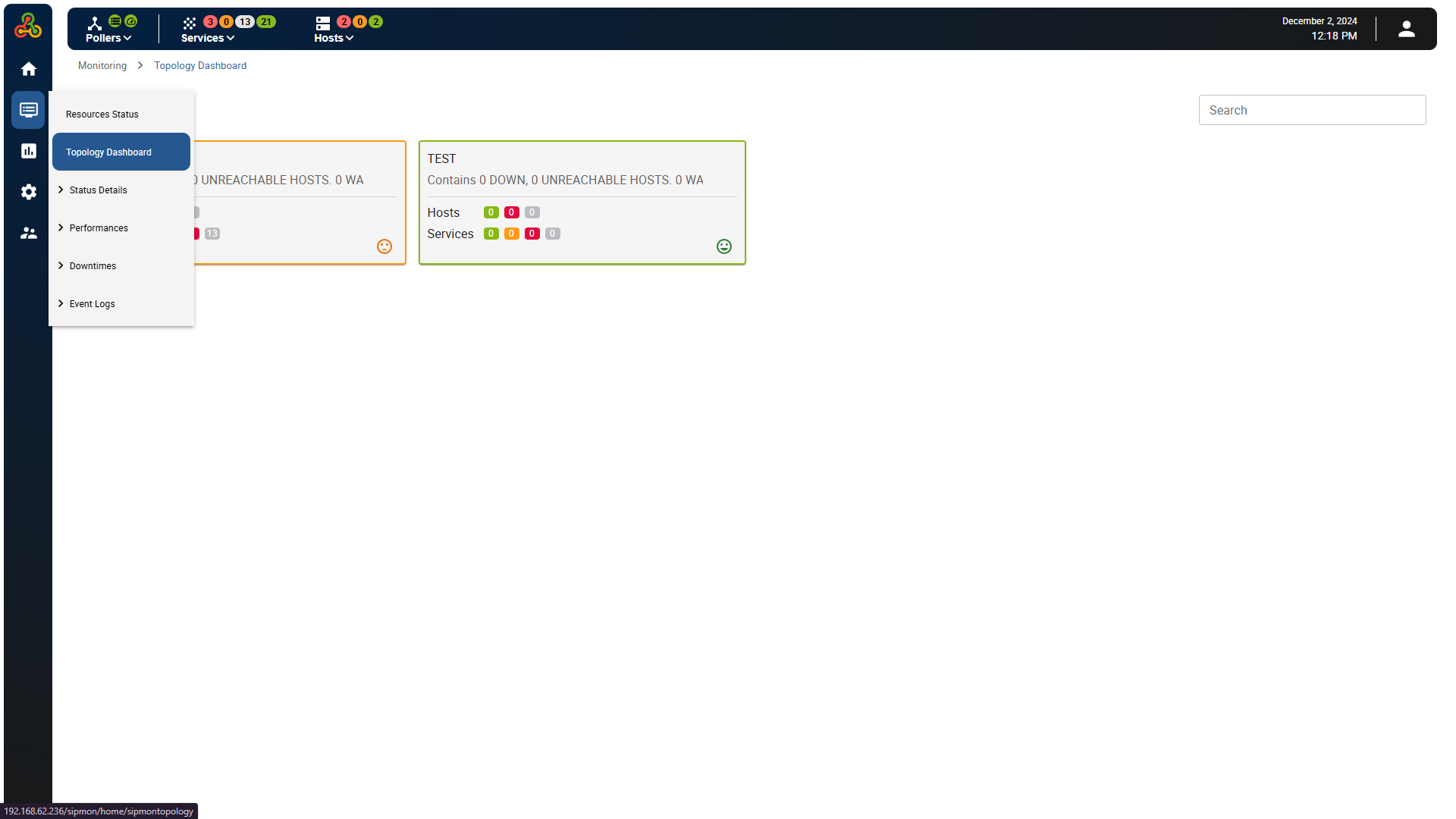
Task: Select Resources Status menu item
Action: click(x=102, y=115)
